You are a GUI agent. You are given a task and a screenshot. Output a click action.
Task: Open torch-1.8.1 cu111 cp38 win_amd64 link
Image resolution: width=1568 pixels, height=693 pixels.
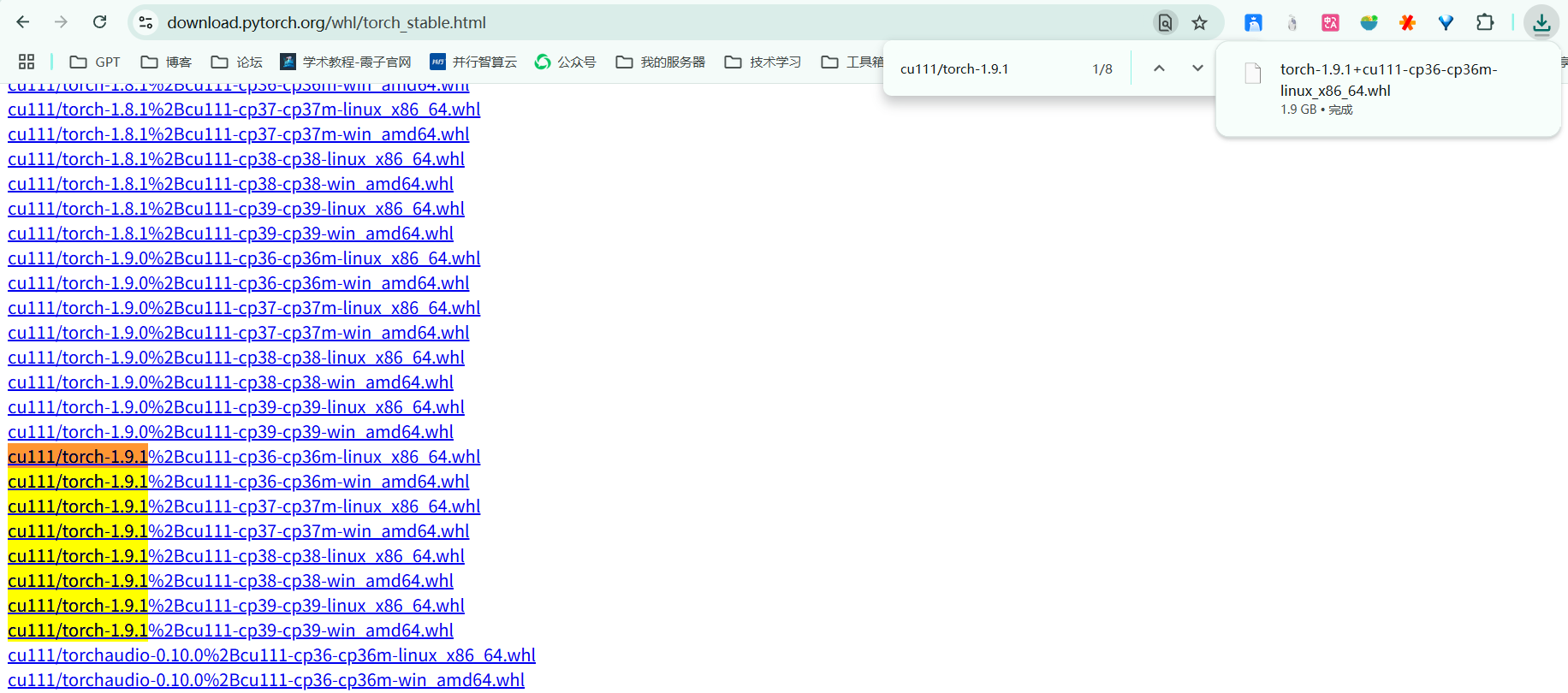pos(231,184)
